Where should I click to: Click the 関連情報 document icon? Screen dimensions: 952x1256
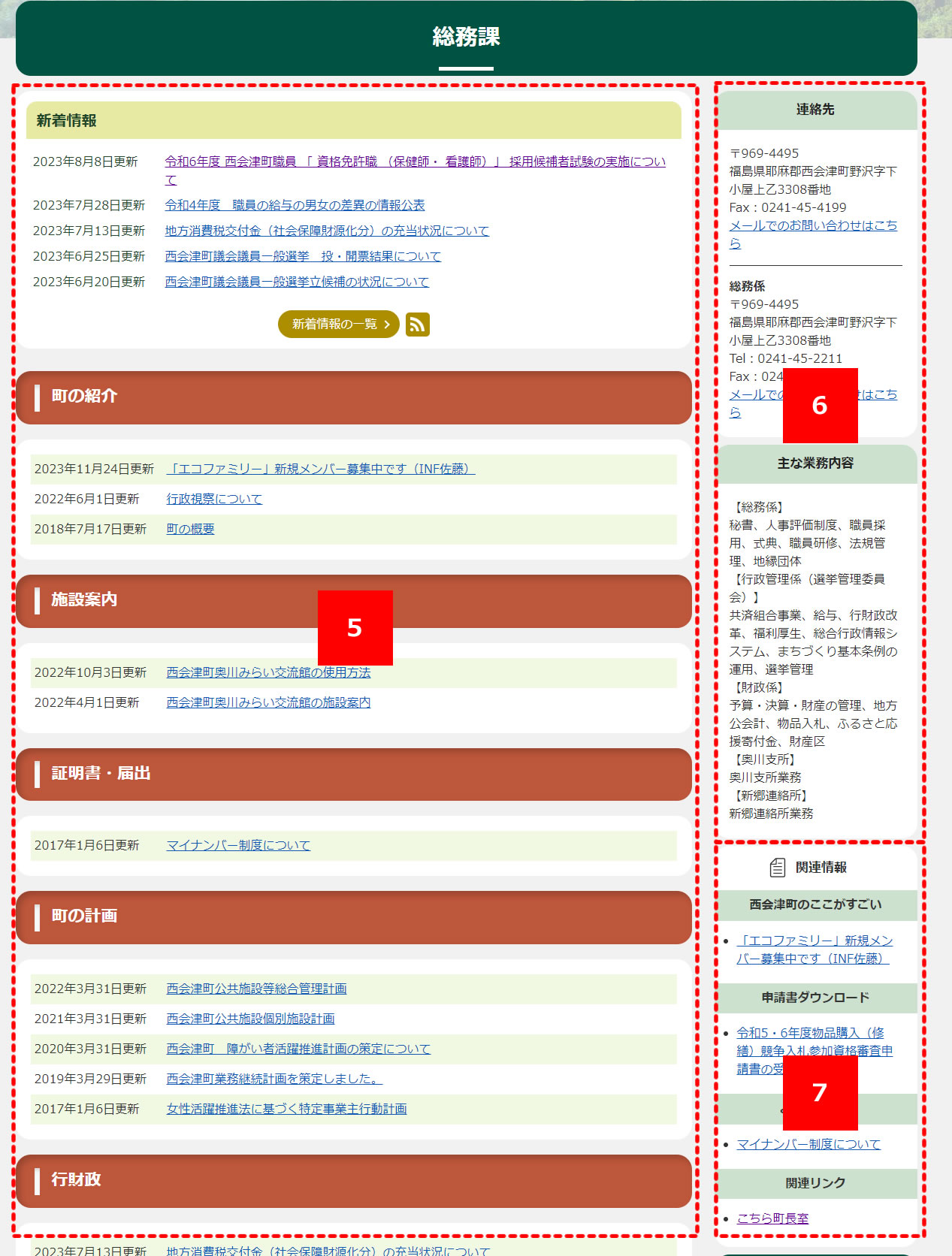point(778,868)
